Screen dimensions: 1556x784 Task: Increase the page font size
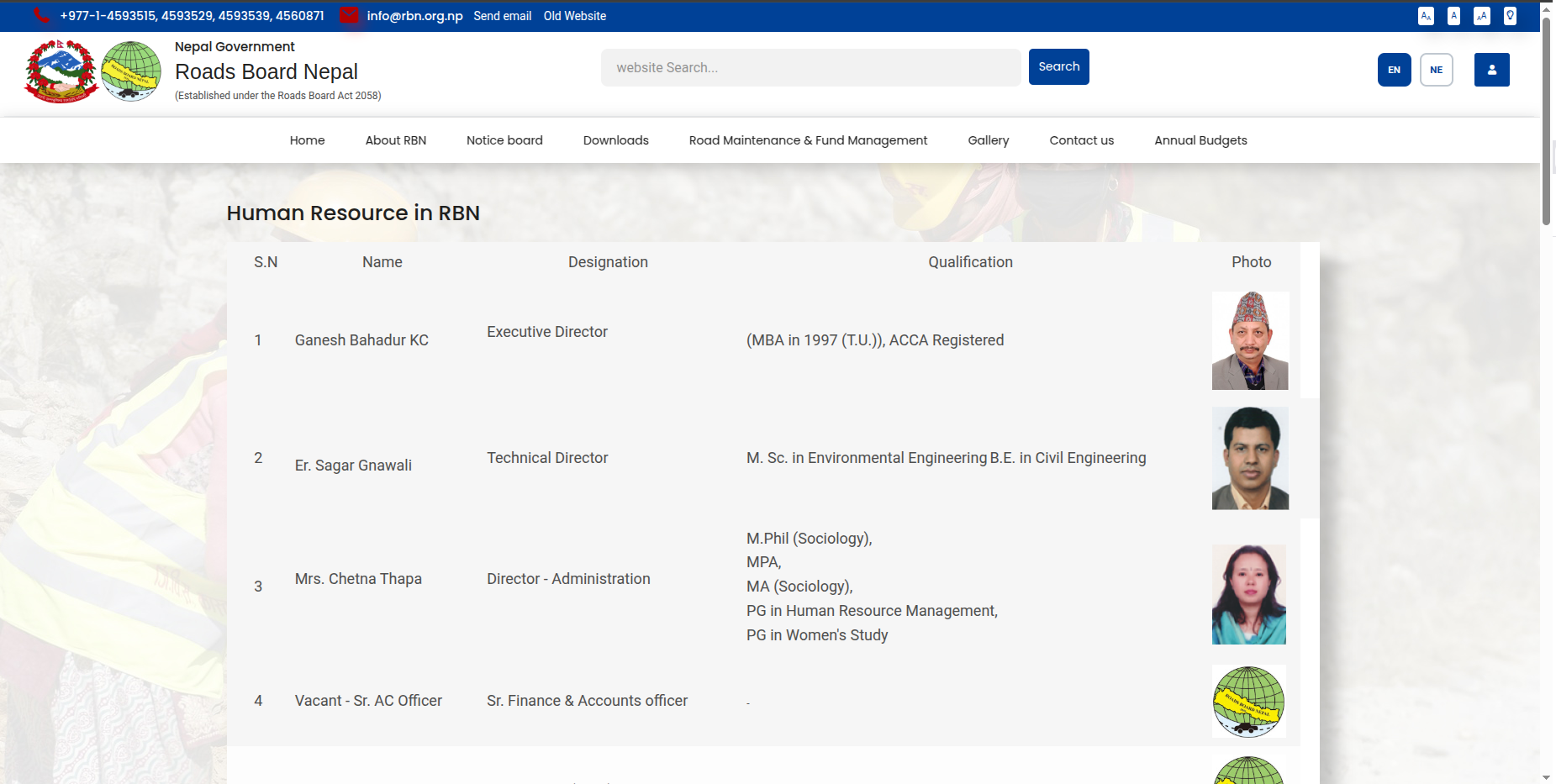tap(1482, 16)
